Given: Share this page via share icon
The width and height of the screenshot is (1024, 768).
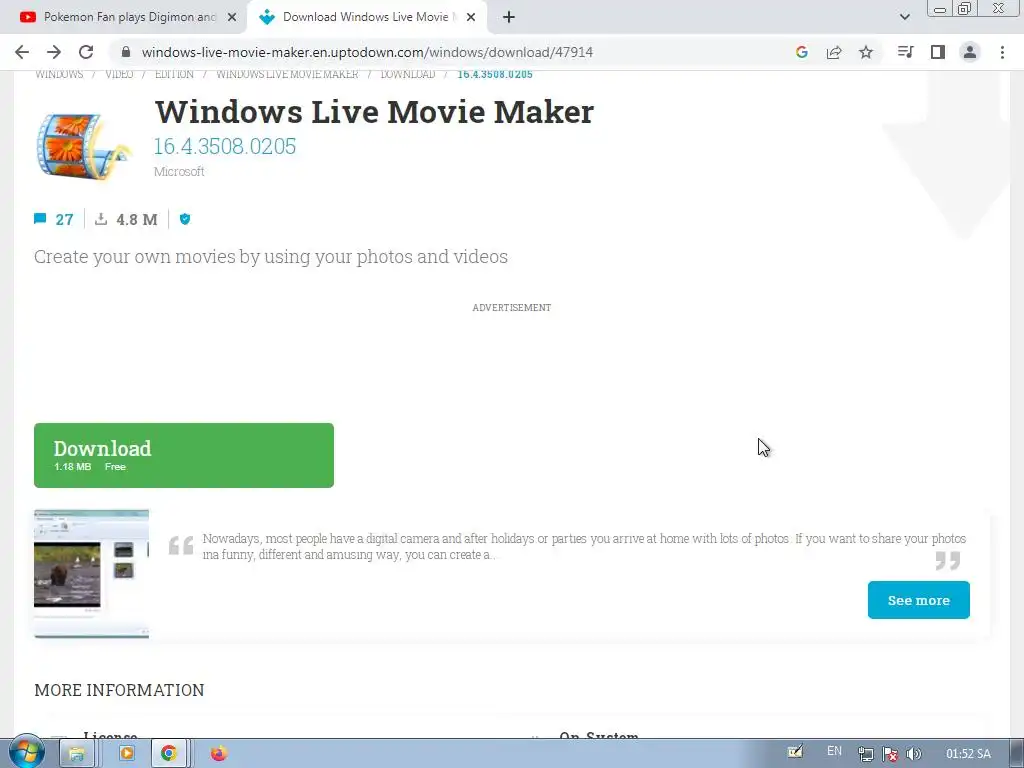Looking at the screenshot, I should pyautogui.click(x=834, y=52).
